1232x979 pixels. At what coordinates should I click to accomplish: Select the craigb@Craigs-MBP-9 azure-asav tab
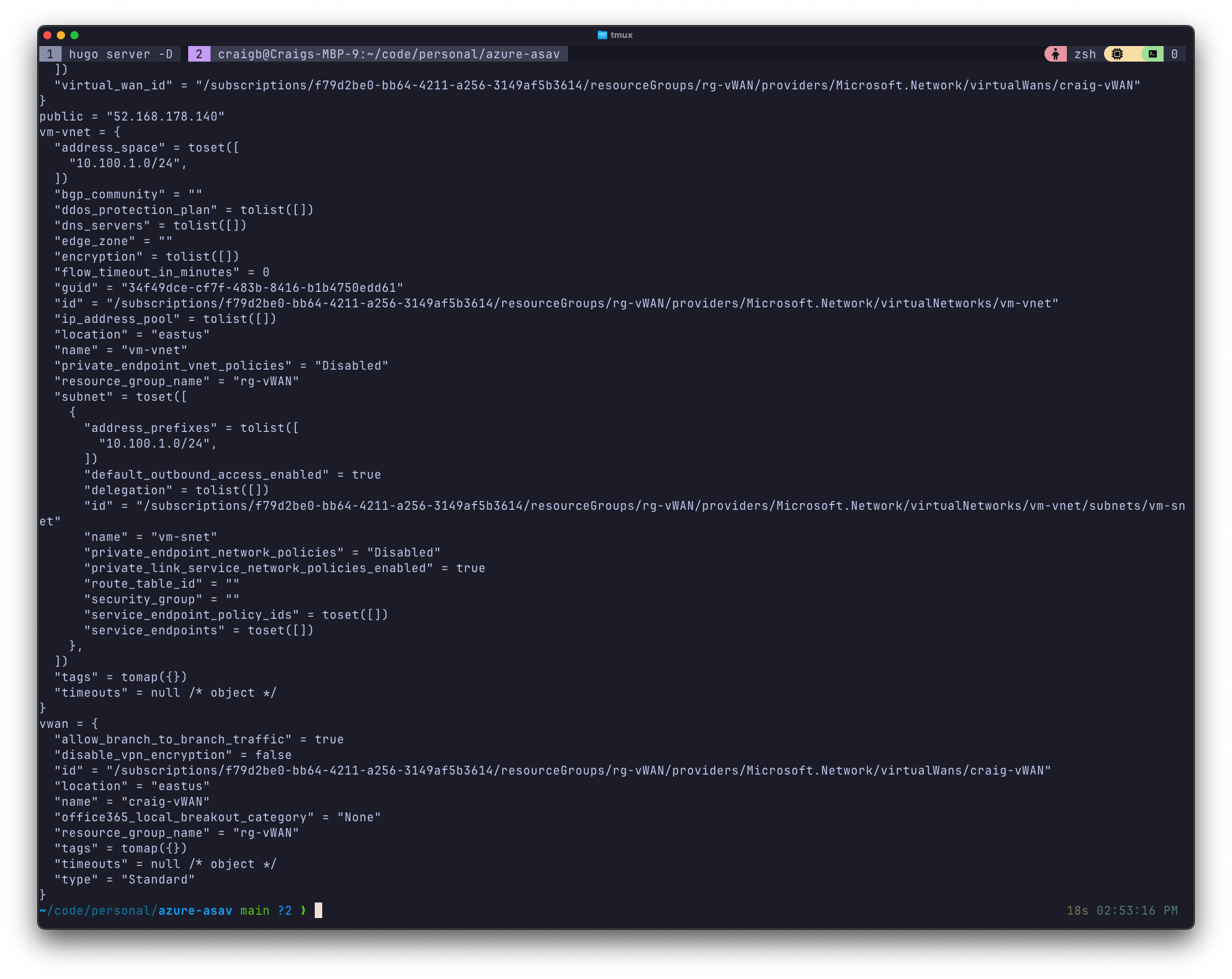pos(389,54)
